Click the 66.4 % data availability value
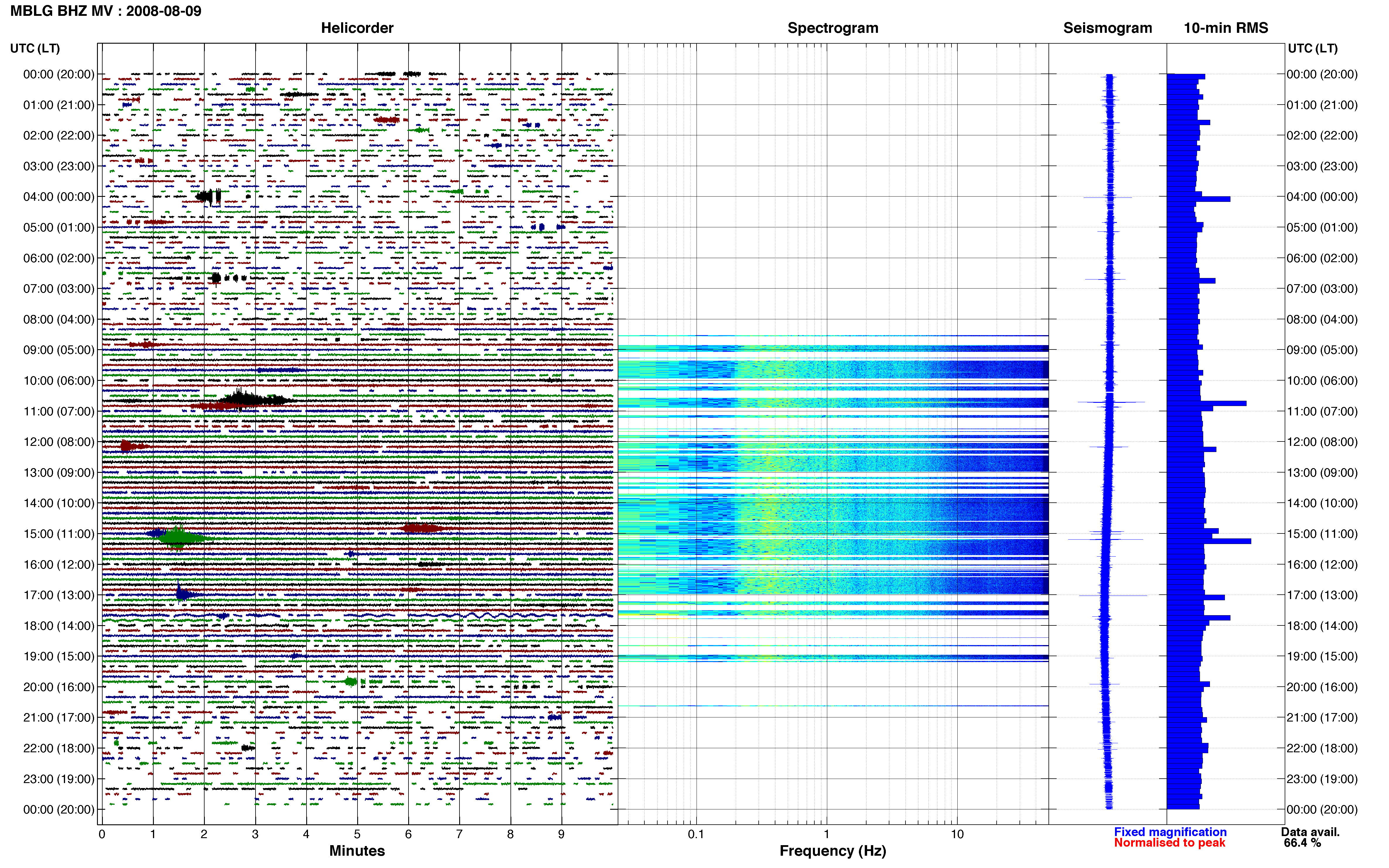The width and height of the screenshot is (1389, 868). click(1302, 843)
